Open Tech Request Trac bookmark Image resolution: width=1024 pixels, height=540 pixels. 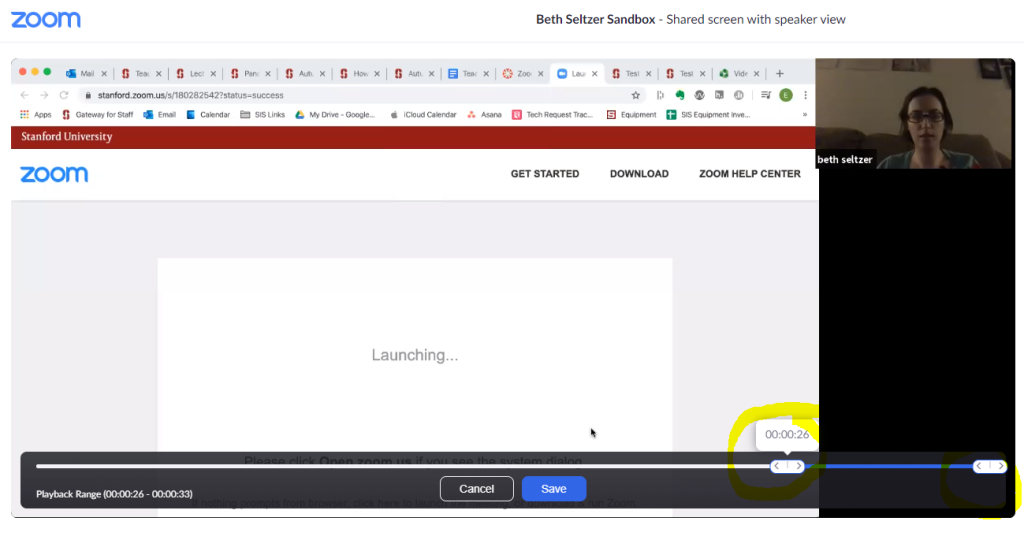point(552,115)
